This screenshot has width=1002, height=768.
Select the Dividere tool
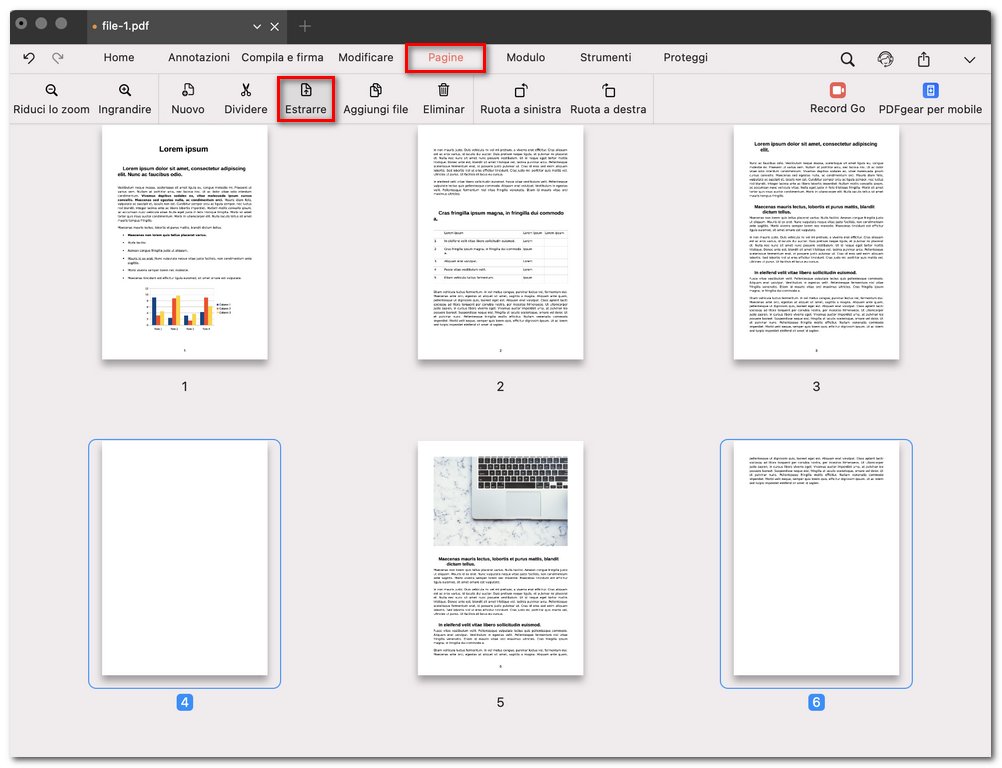click(x=245, y=99)
